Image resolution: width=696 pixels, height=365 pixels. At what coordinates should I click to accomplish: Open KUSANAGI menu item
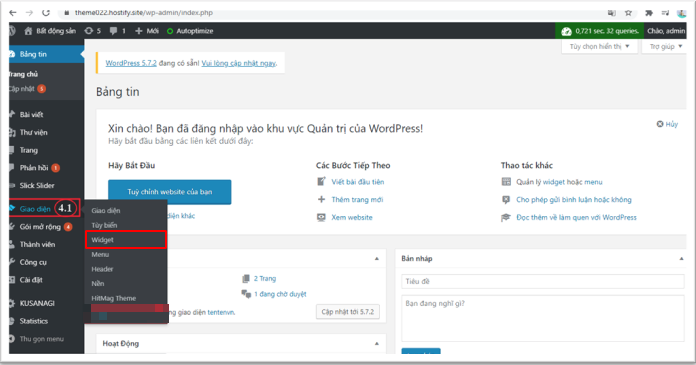[46, 303]
